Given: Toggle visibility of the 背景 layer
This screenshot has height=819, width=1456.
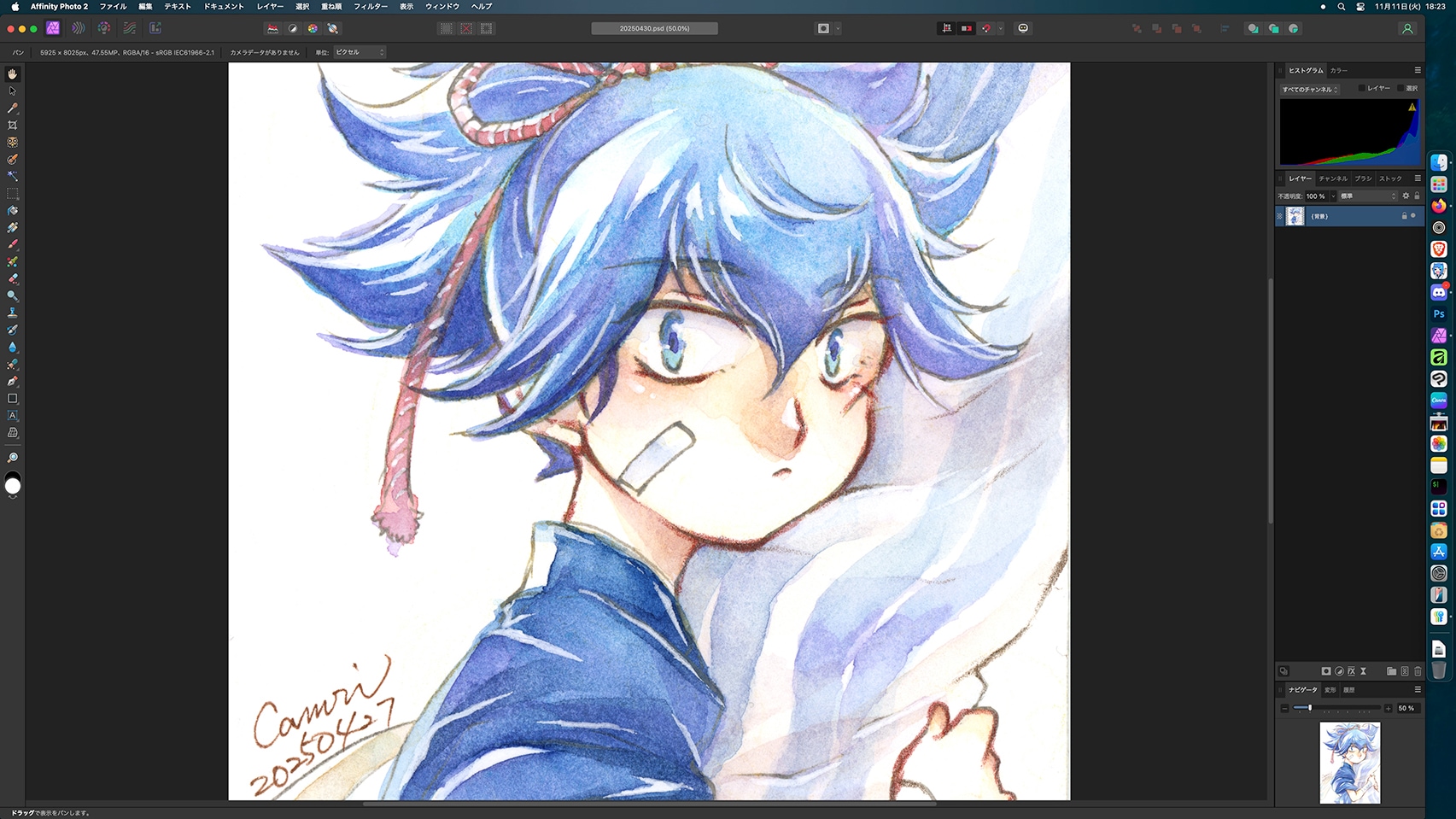Looking at the screenshot, I should point(1413,216).
